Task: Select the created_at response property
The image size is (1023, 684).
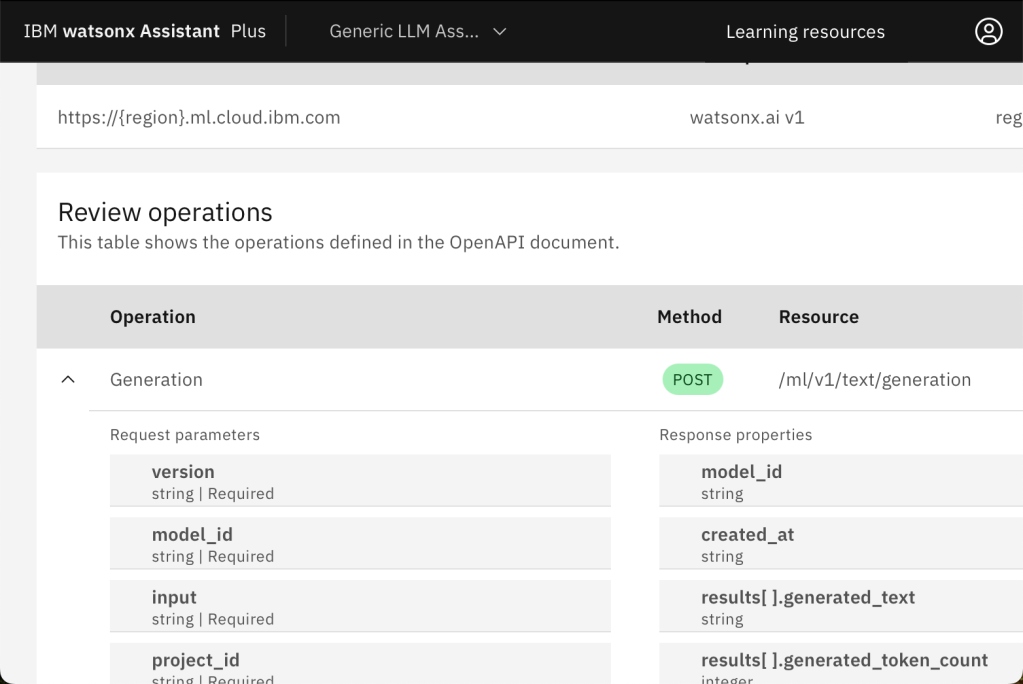Action: pyautogui.click(x=840, y=544)
